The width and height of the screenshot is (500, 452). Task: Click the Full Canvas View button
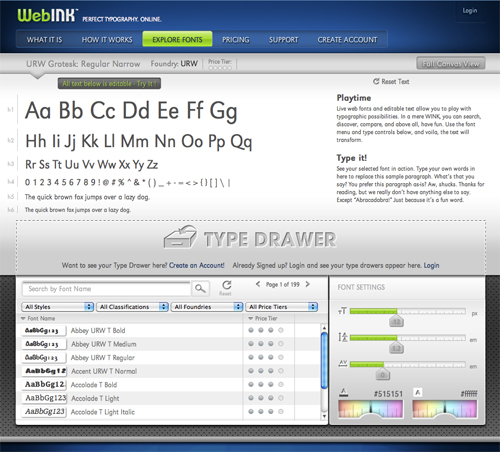coord(451,63)
